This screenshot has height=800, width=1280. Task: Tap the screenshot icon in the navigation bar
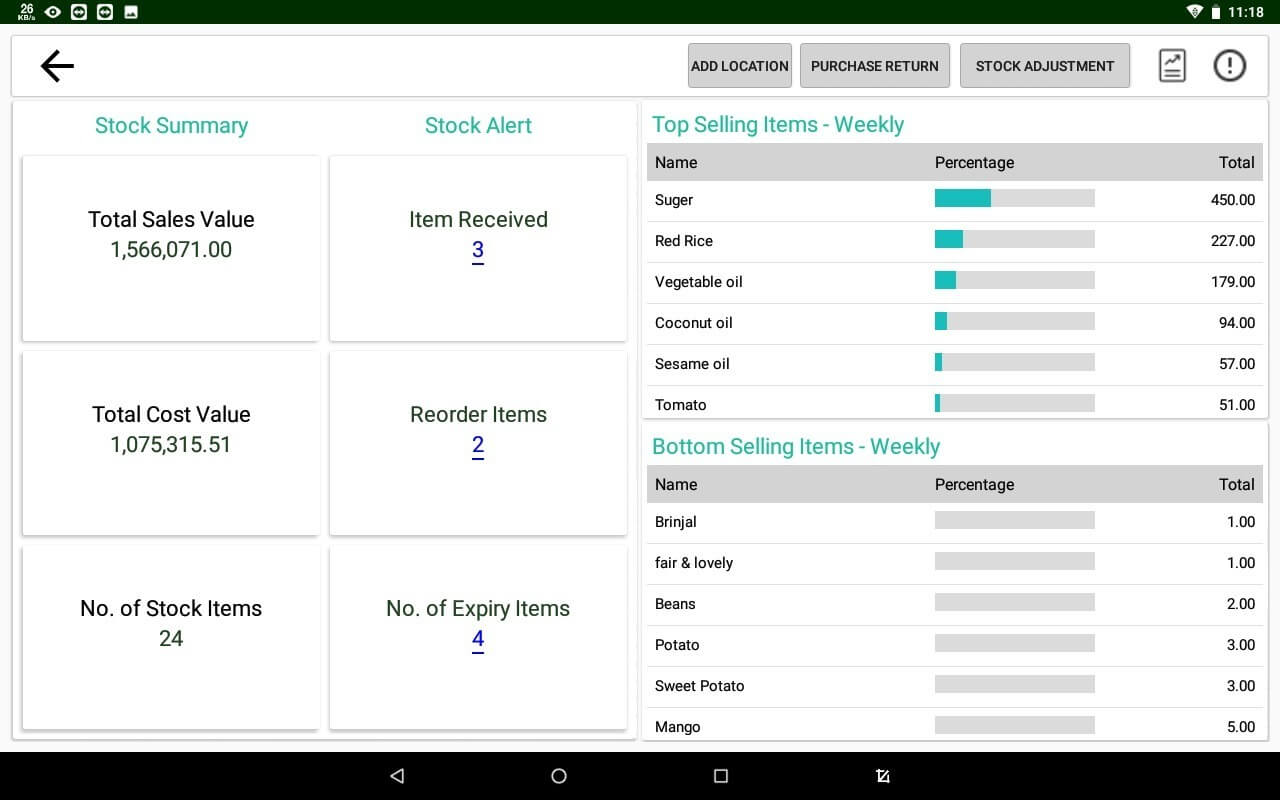tap(881, 775)
